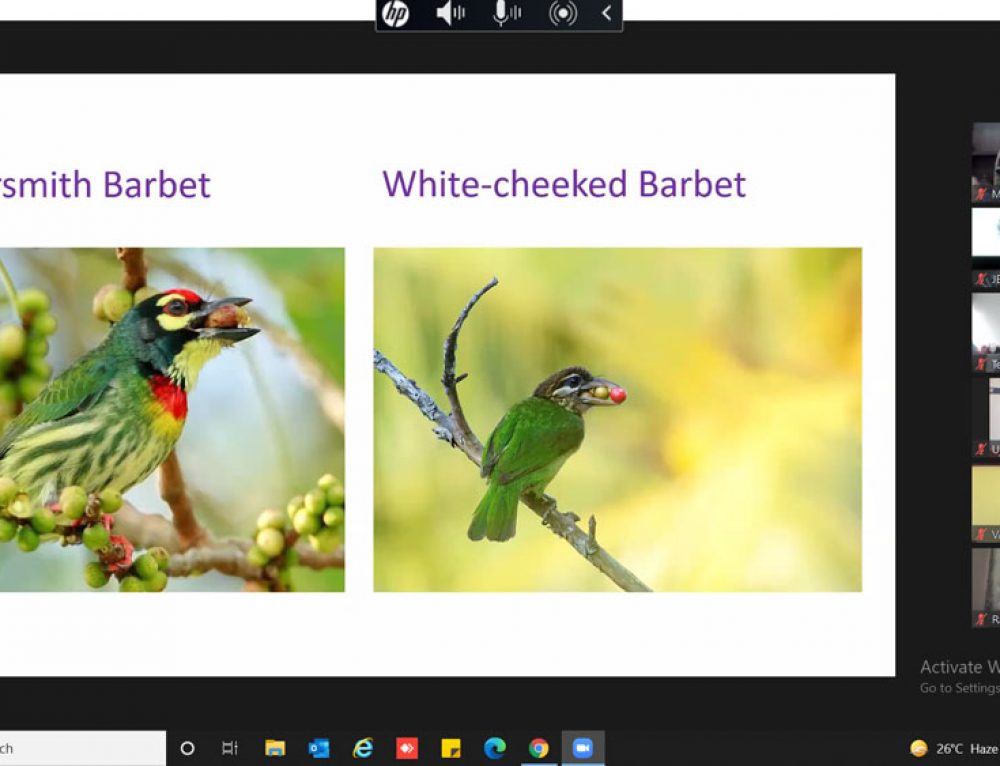Click the Zoom icon on the taskbar
This screenshot has width=1000, height=766.
tap(583, 748)
